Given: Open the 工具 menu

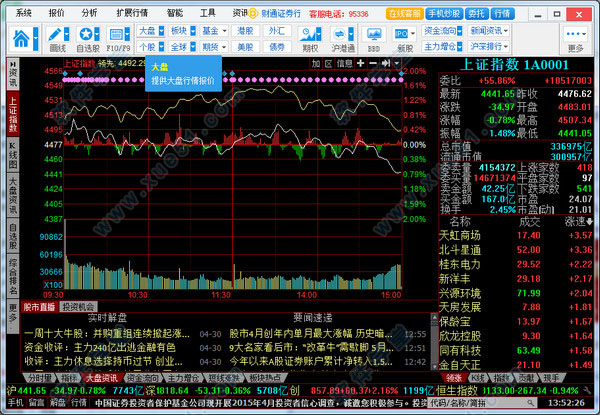Looking at the screenshot, I should (x=207, y=13).
